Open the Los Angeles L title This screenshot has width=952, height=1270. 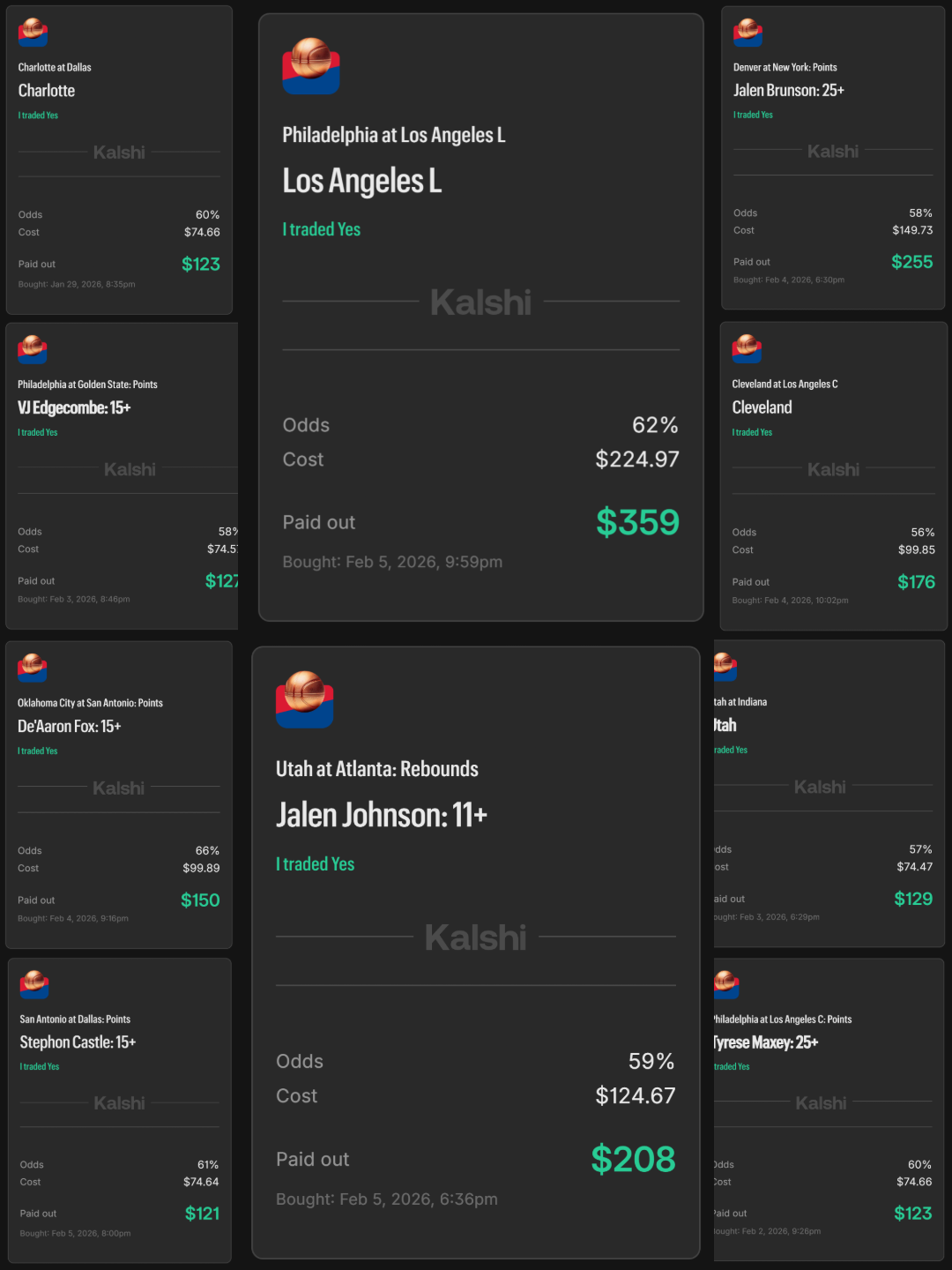pos(361,182)
